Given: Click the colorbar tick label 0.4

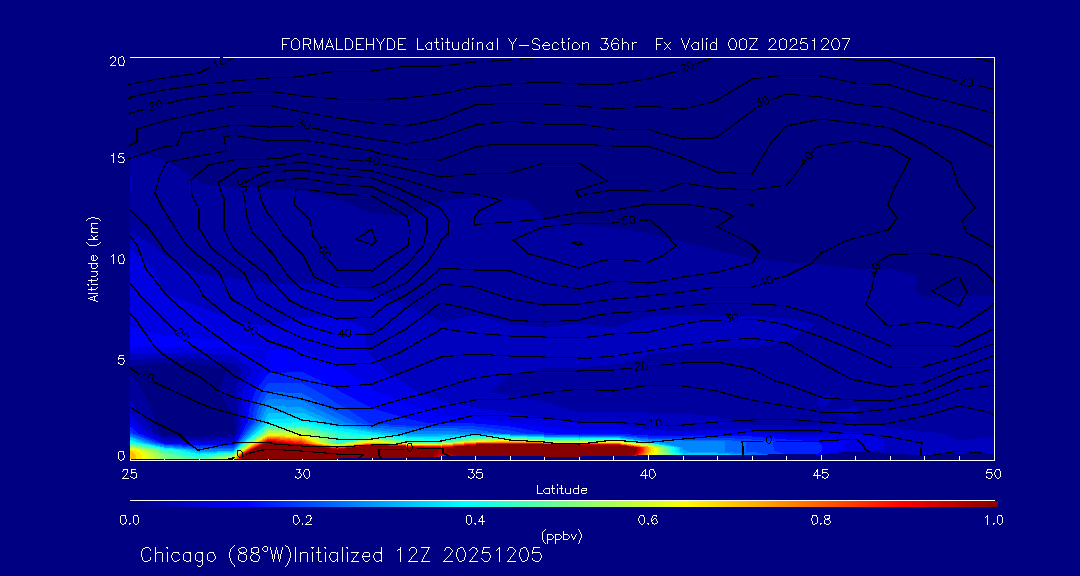Looking at the screenshot, I should coord(475,520).
